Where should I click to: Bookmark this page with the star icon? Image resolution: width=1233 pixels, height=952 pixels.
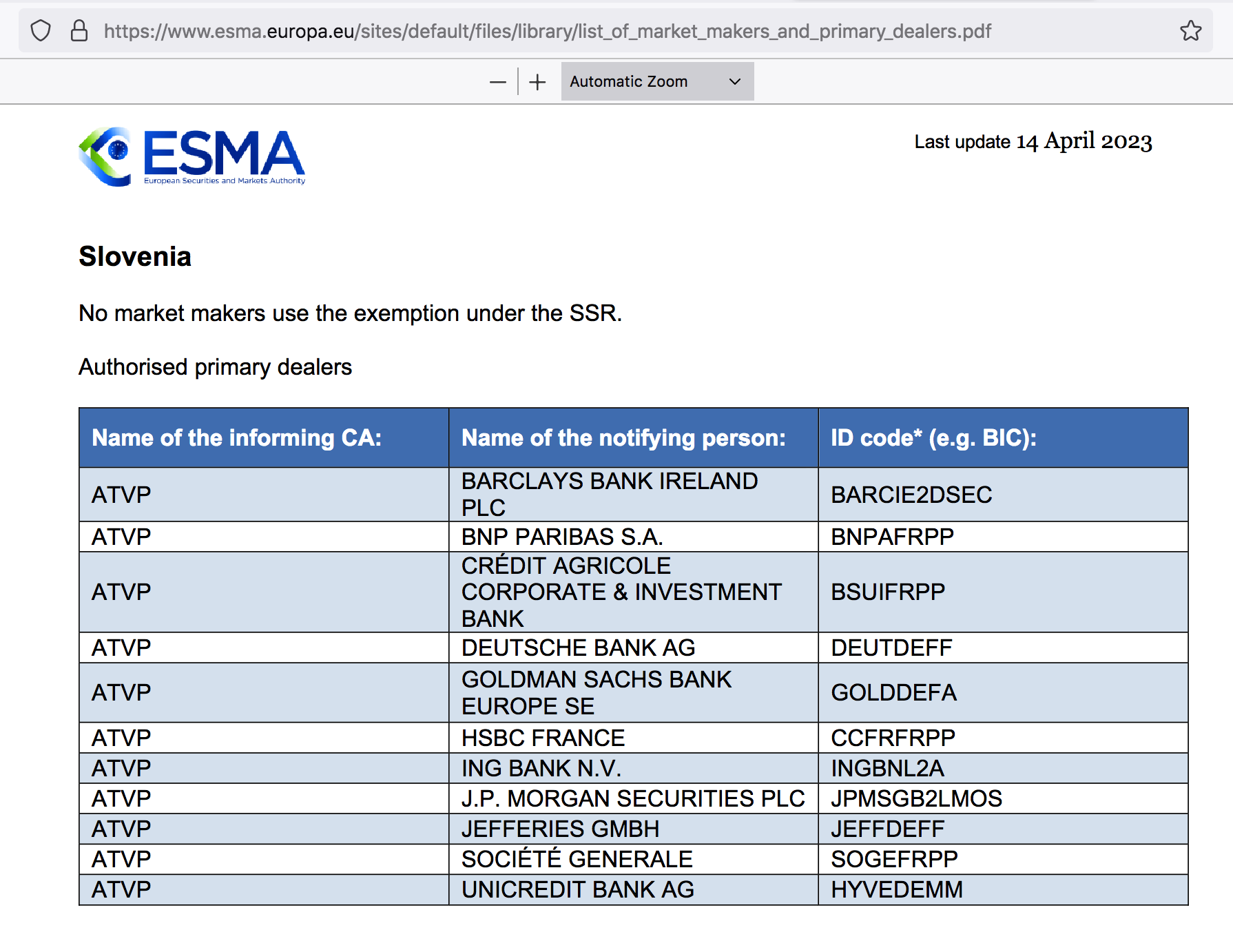click(x=1190, y=31)
